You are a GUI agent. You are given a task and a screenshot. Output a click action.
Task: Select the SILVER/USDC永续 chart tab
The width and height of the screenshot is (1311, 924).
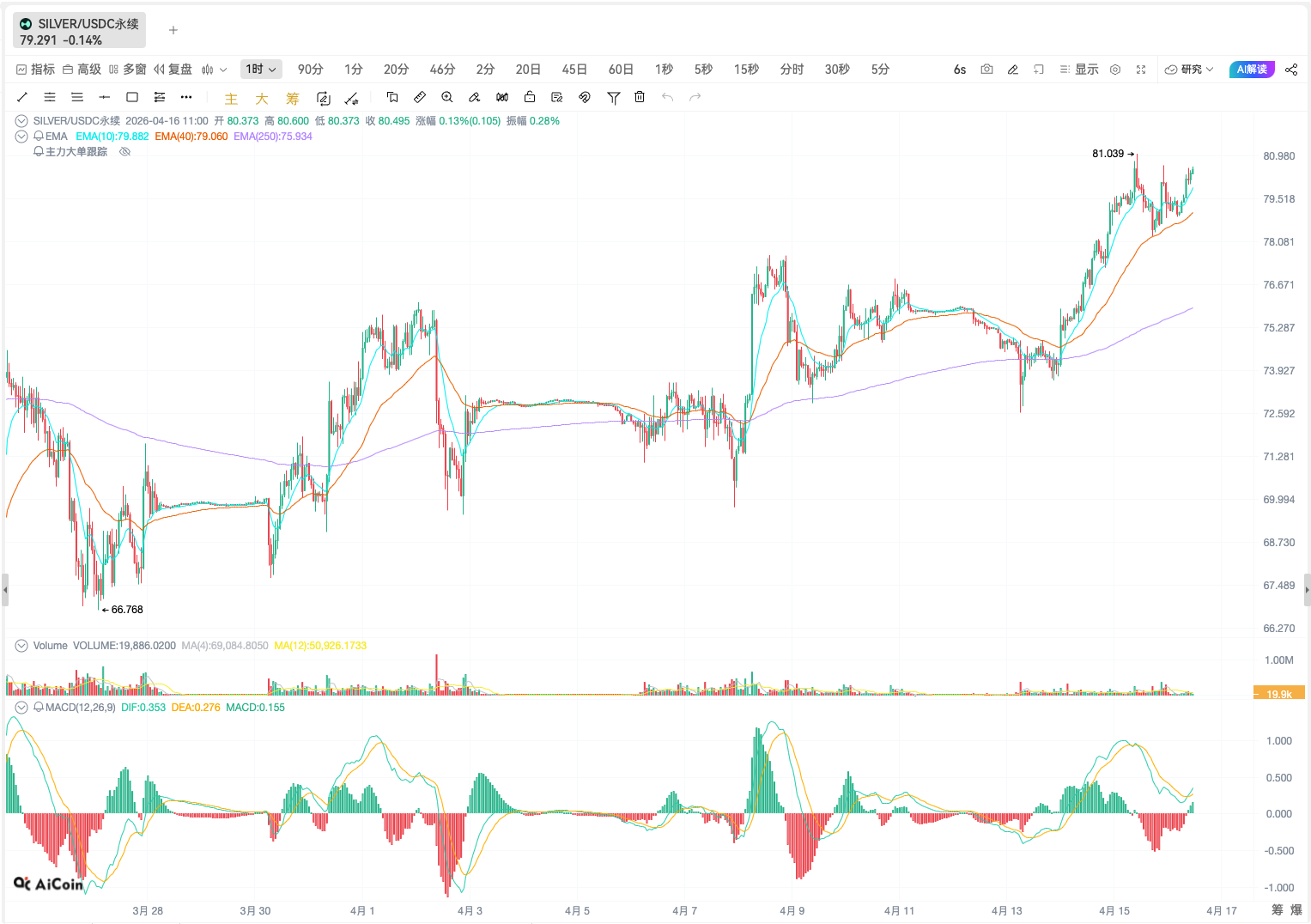pyautogui.click(x=79, y=31)
